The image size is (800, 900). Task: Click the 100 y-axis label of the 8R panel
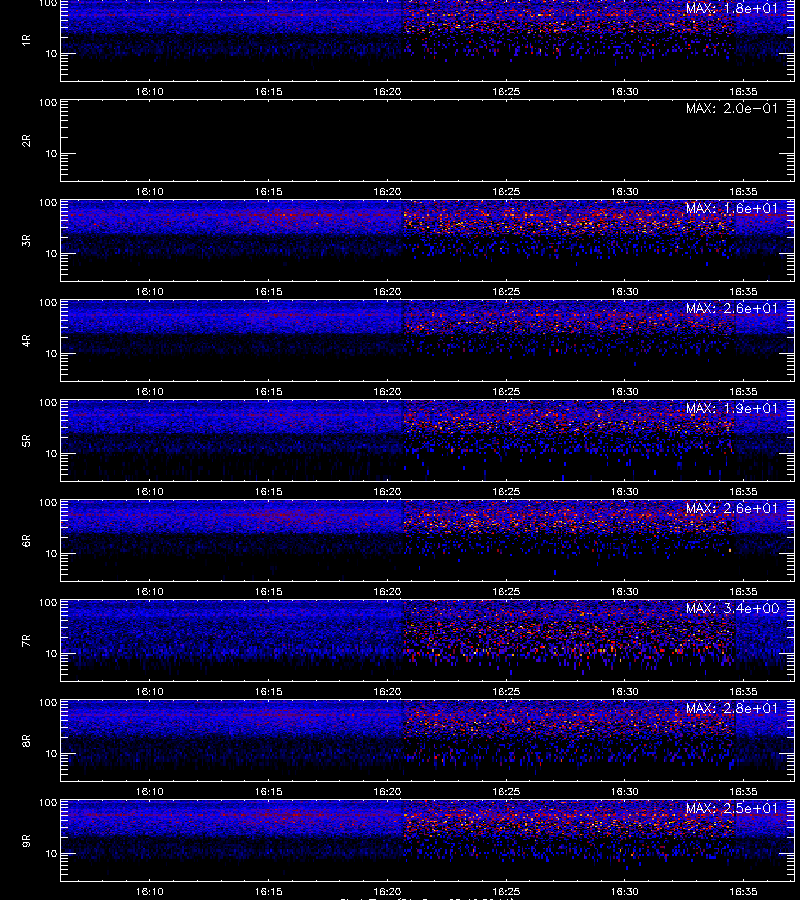coord(48,703)
